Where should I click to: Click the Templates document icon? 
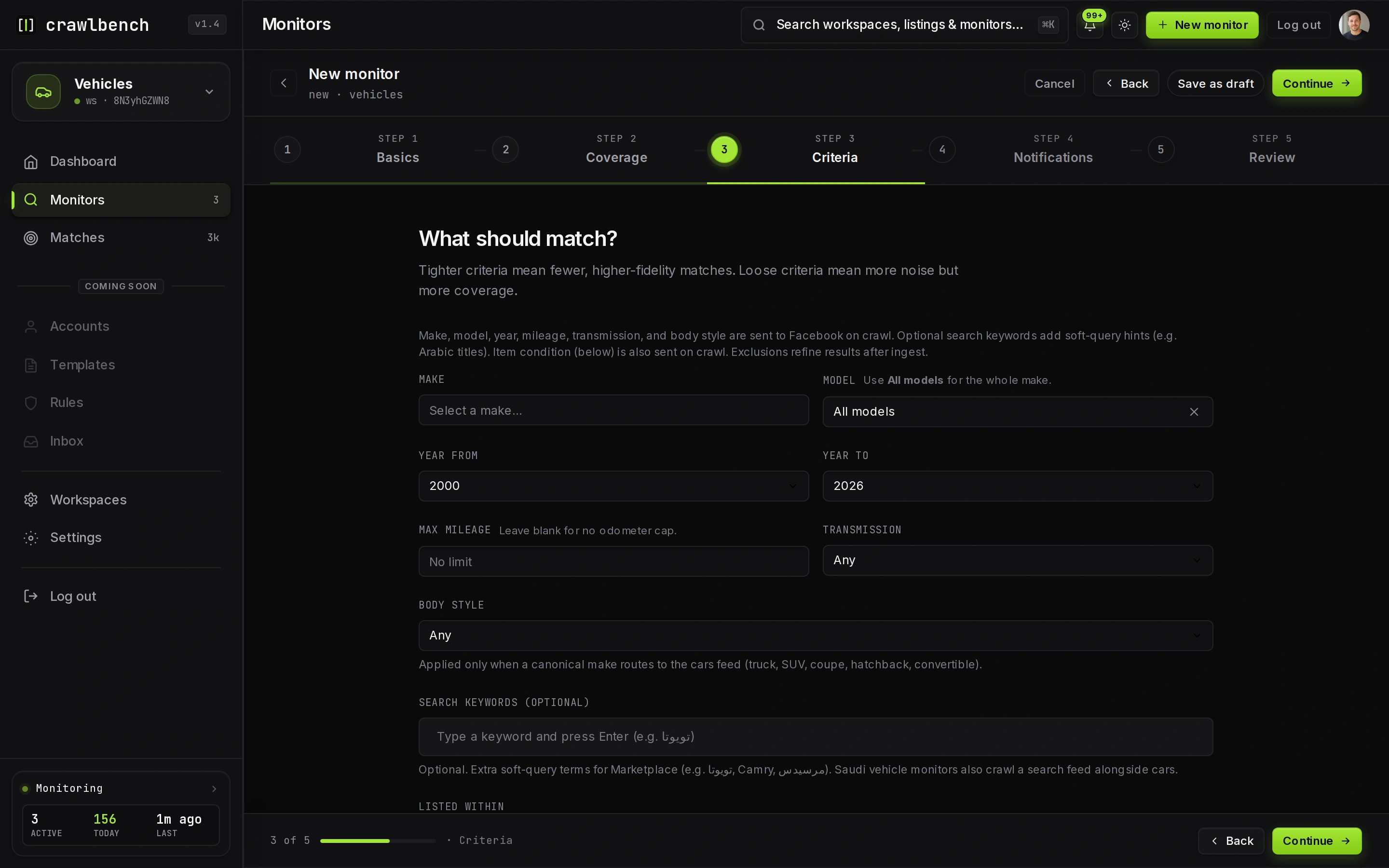31,365
